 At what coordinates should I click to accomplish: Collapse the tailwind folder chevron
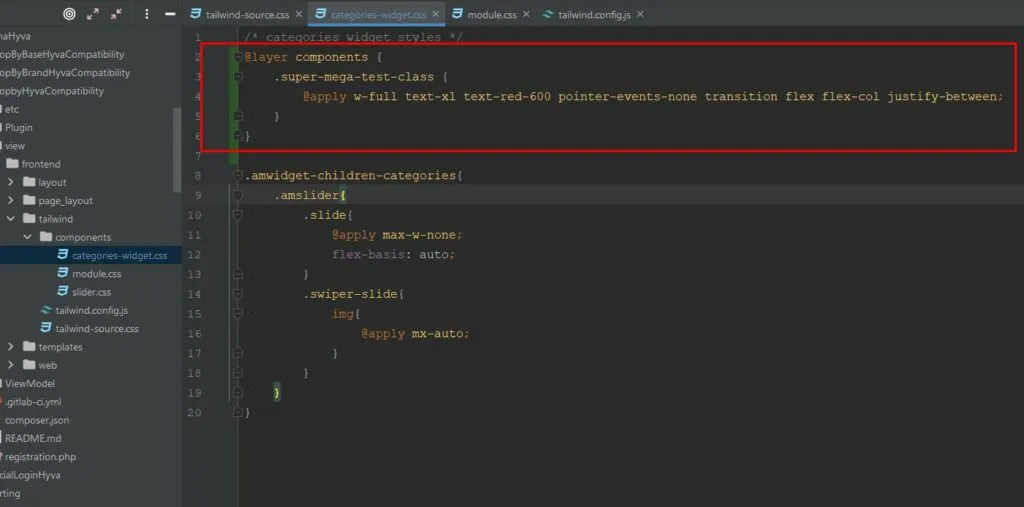[10, 219]
